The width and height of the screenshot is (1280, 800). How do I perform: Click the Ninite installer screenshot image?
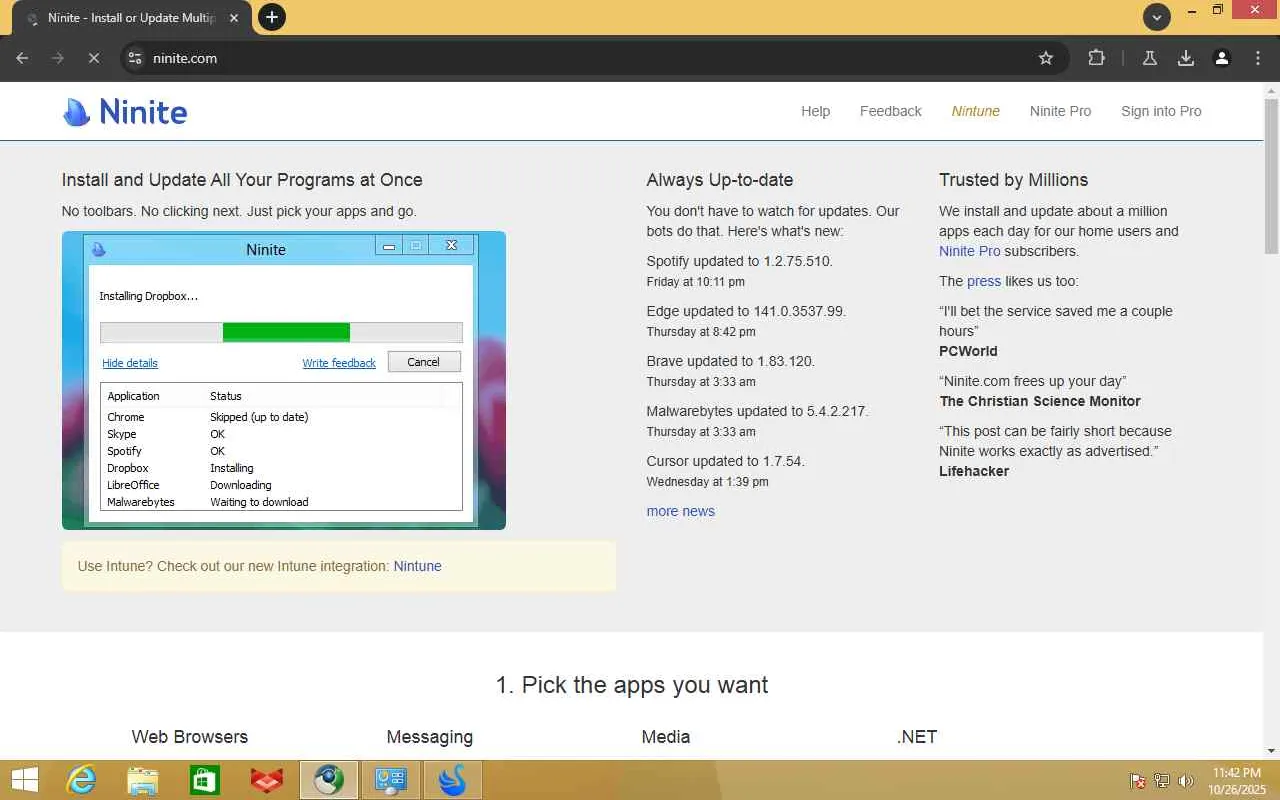pos(284,381)
